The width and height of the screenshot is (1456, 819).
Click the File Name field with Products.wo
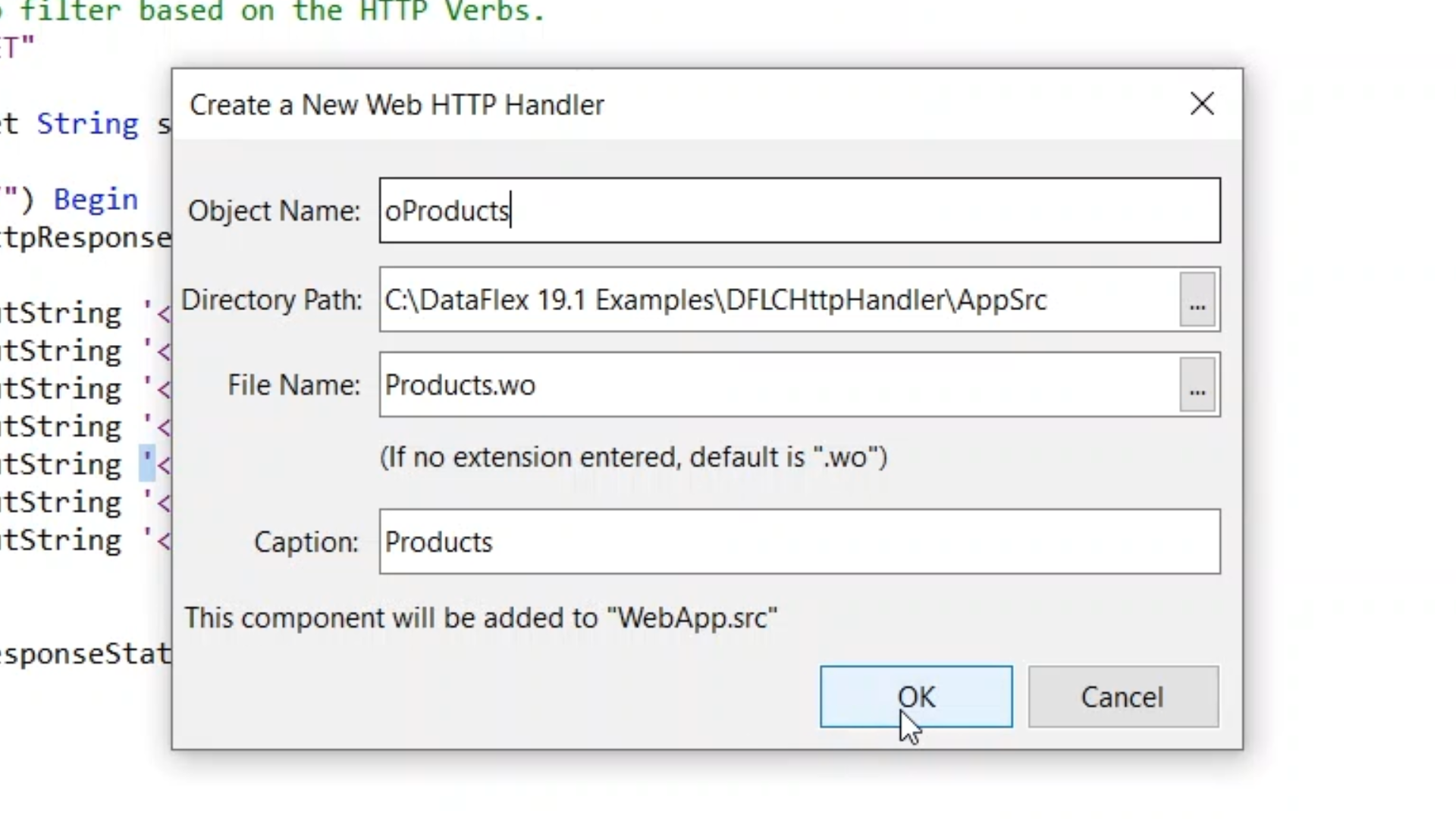pos(779,385)
